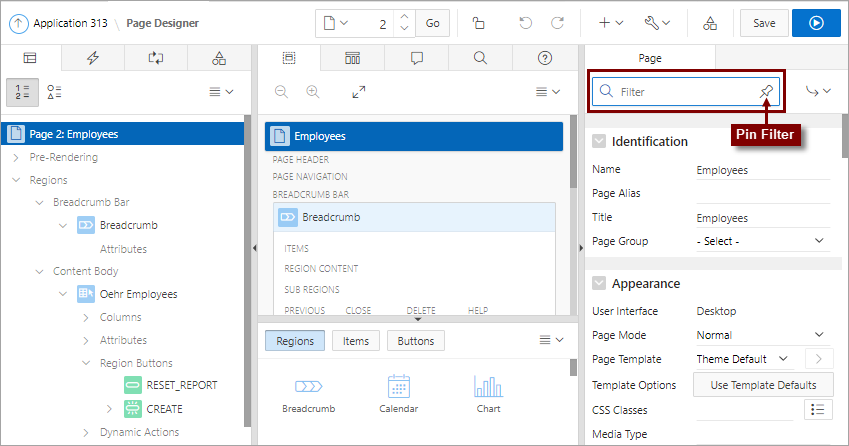Select the Oehr Employees region icon
Image resolution: width=849 pixels, height=446 pixels.
(86, 294)
